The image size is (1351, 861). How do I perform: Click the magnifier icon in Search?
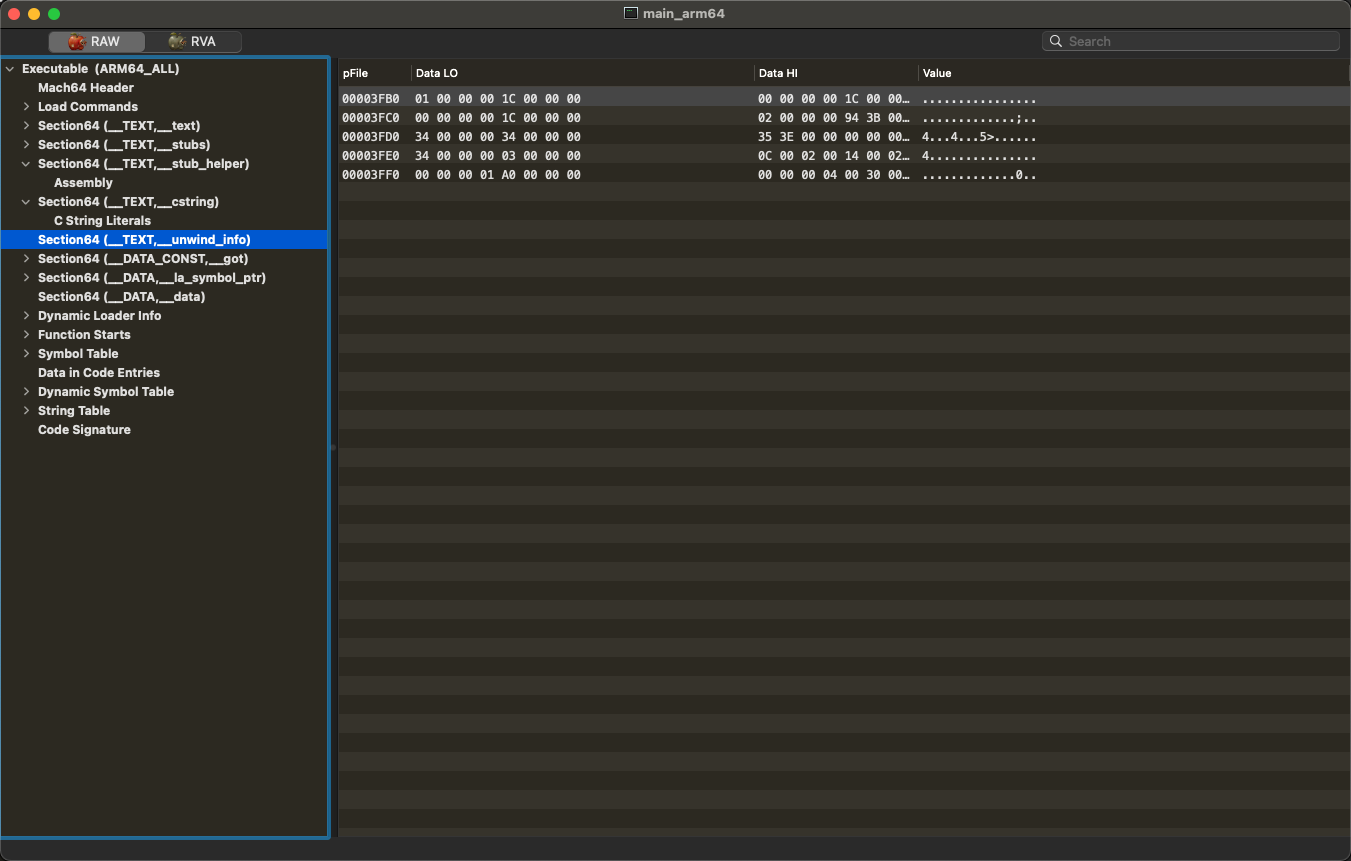(x=1056, y=41)
